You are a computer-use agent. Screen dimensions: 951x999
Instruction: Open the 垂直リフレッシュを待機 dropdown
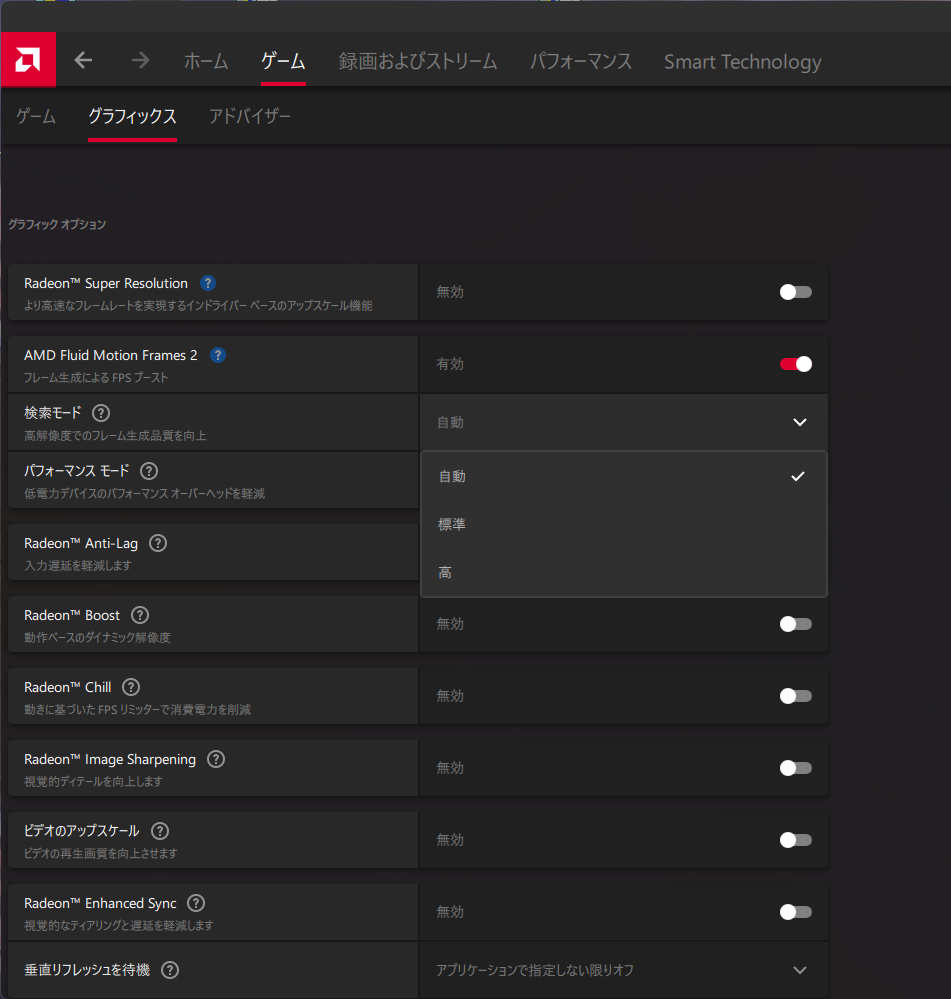624,970
